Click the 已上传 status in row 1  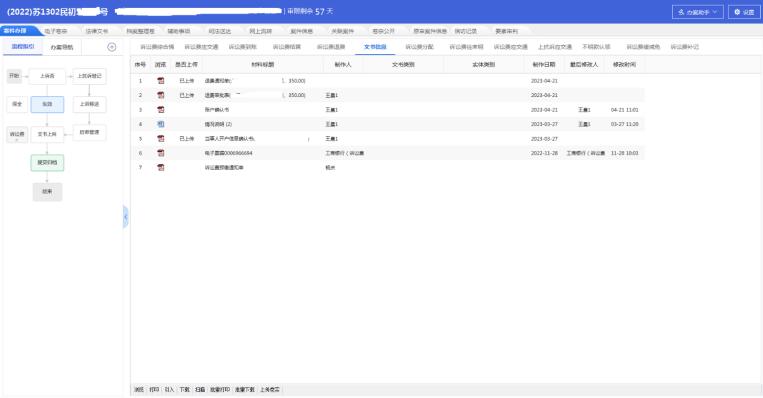pyautogui.click(x=187, y=81)
